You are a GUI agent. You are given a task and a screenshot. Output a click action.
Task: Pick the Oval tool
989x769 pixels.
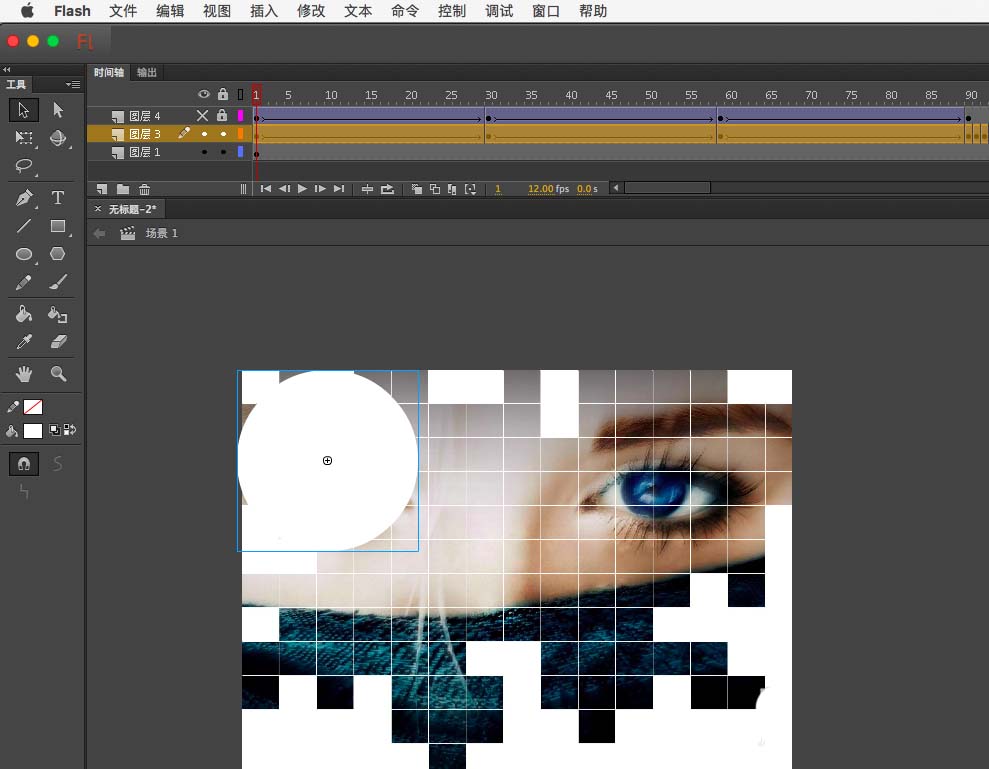(24, 254)
